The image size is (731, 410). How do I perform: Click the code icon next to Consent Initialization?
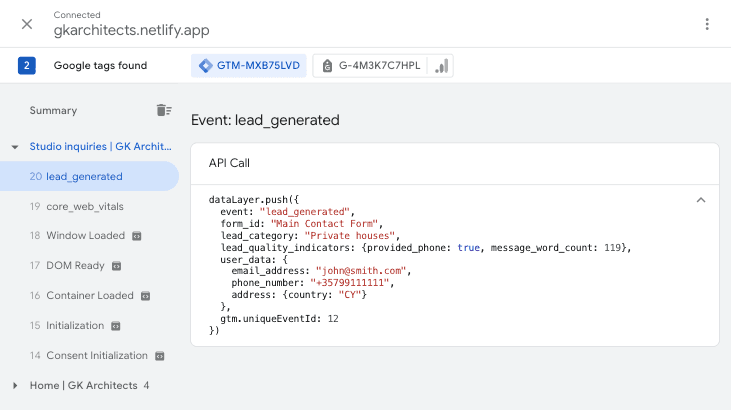click(159, 356)
